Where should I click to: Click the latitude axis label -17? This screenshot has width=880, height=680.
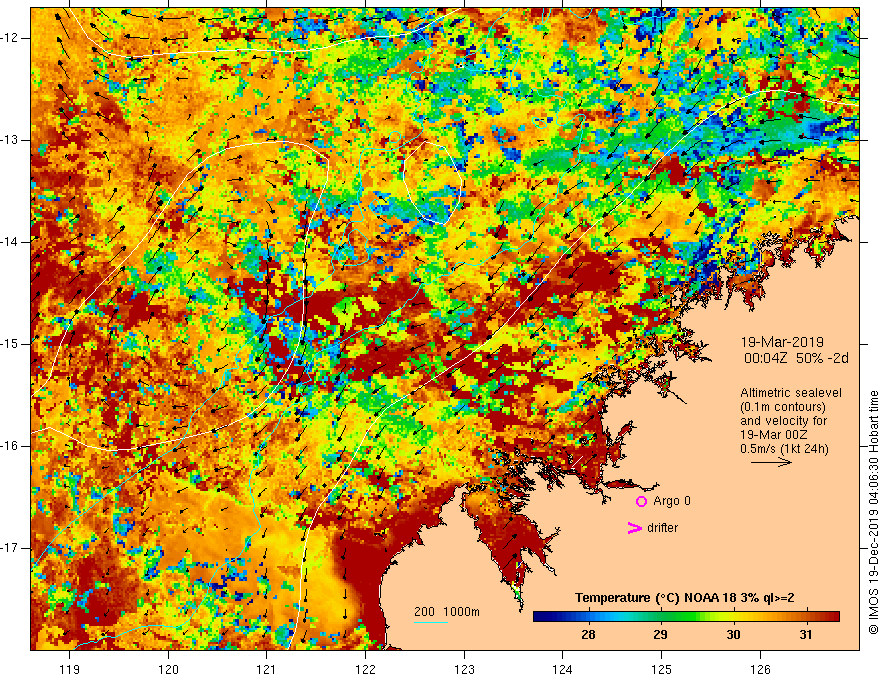(x=10, y=548)
